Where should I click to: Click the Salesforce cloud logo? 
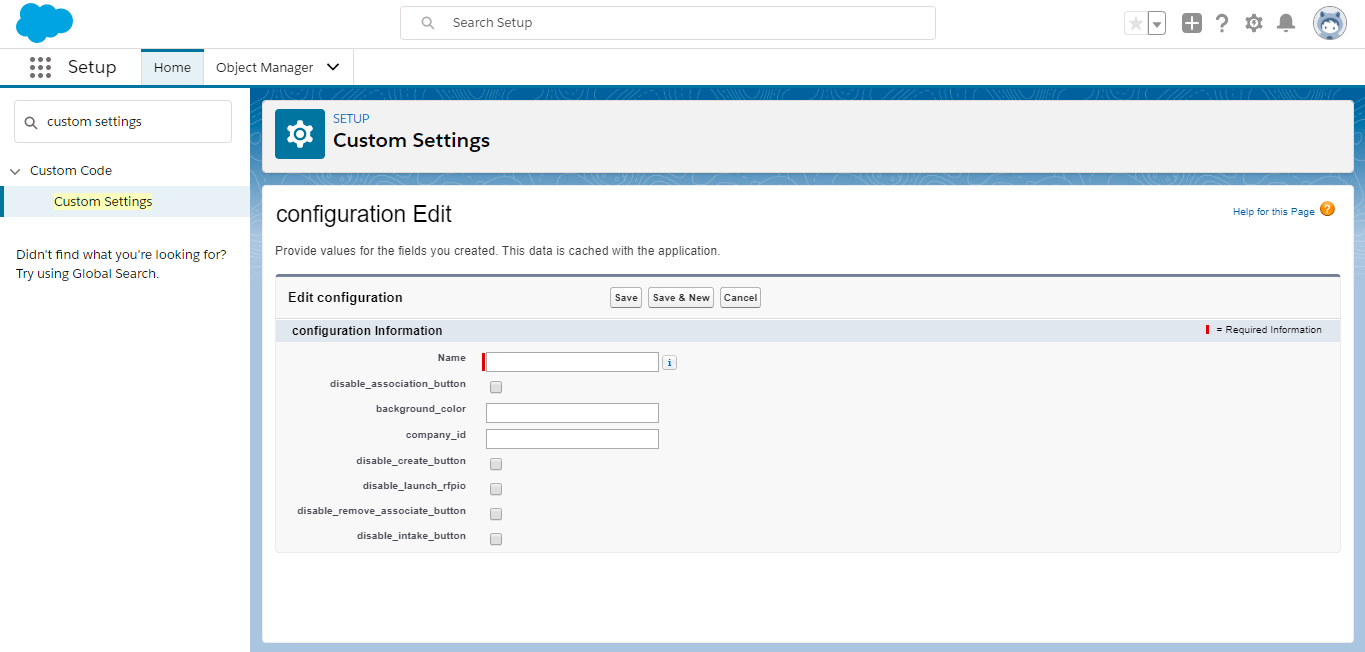pyautogui.click(x=45, y=22)
